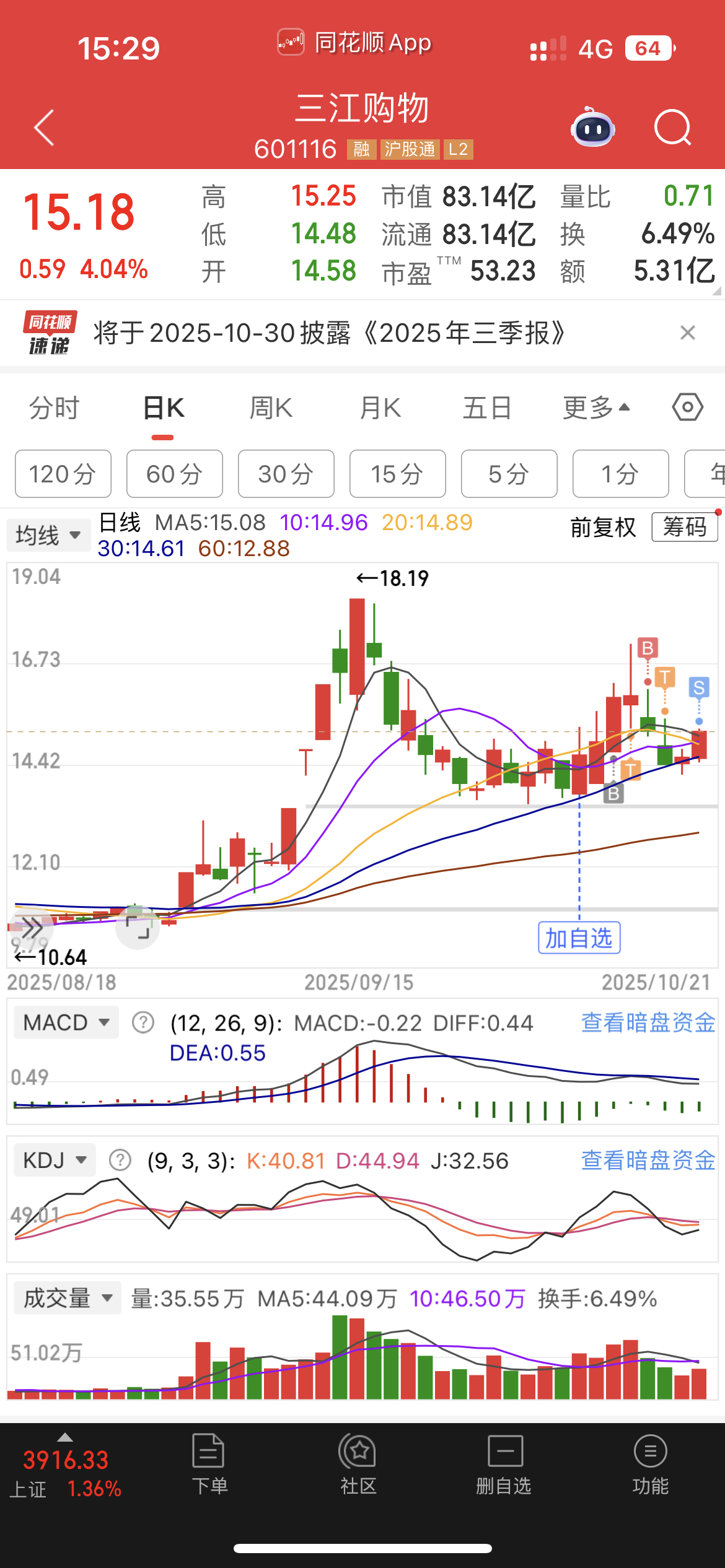Expand the index bar arrow above 3916.33
Screen dimensions: 725x1568
click(x=65, y=1437)
